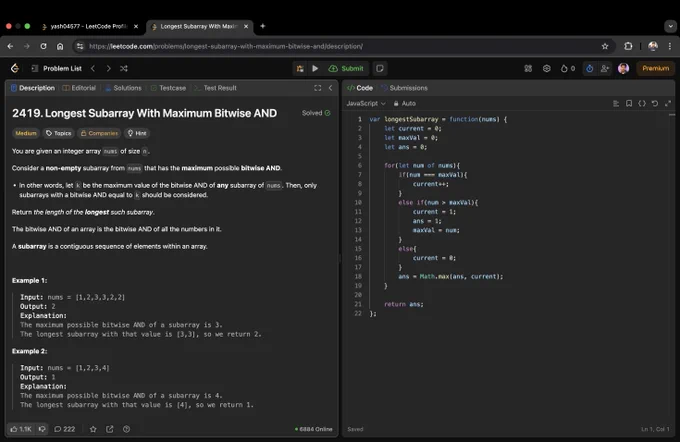Screen dimensions: 680x442
Task: Open the JavaScript language dropdown
Action: coord(366,104)
